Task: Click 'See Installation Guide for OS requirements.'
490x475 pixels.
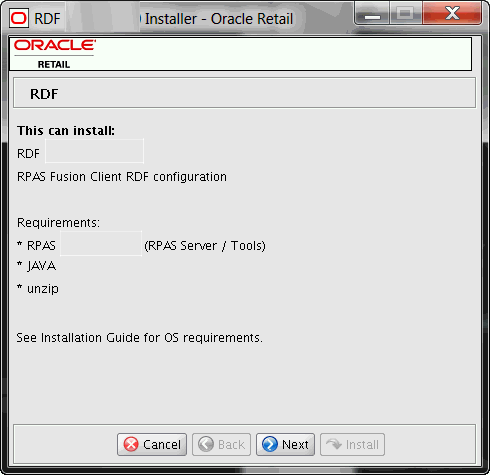Action: [140, 338]
